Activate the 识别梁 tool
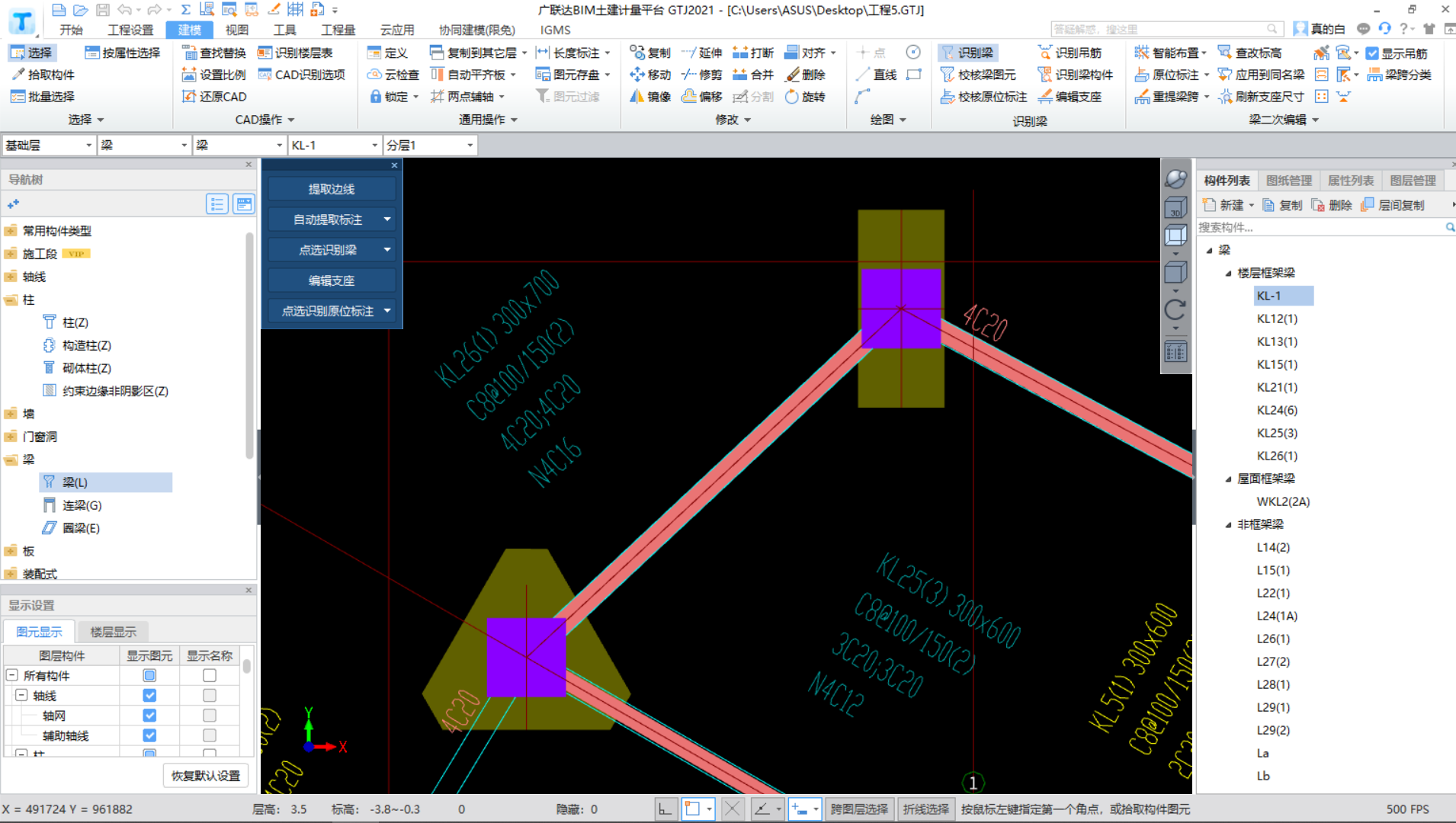Image resolution: width=1456 pixels, height=823 pixels. click(x=967, y=53)
